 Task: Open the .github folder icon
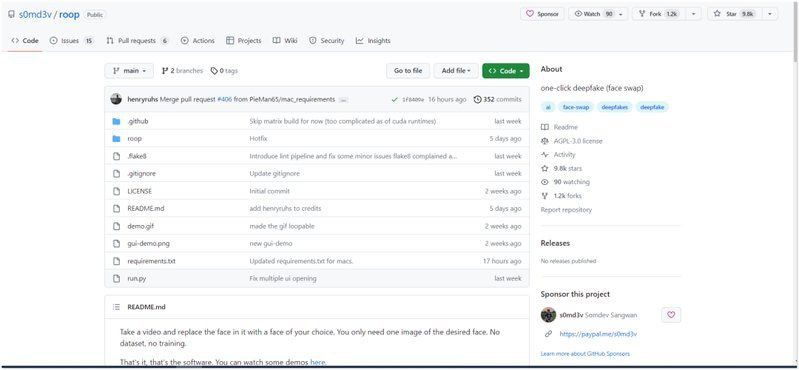[116, 121]
